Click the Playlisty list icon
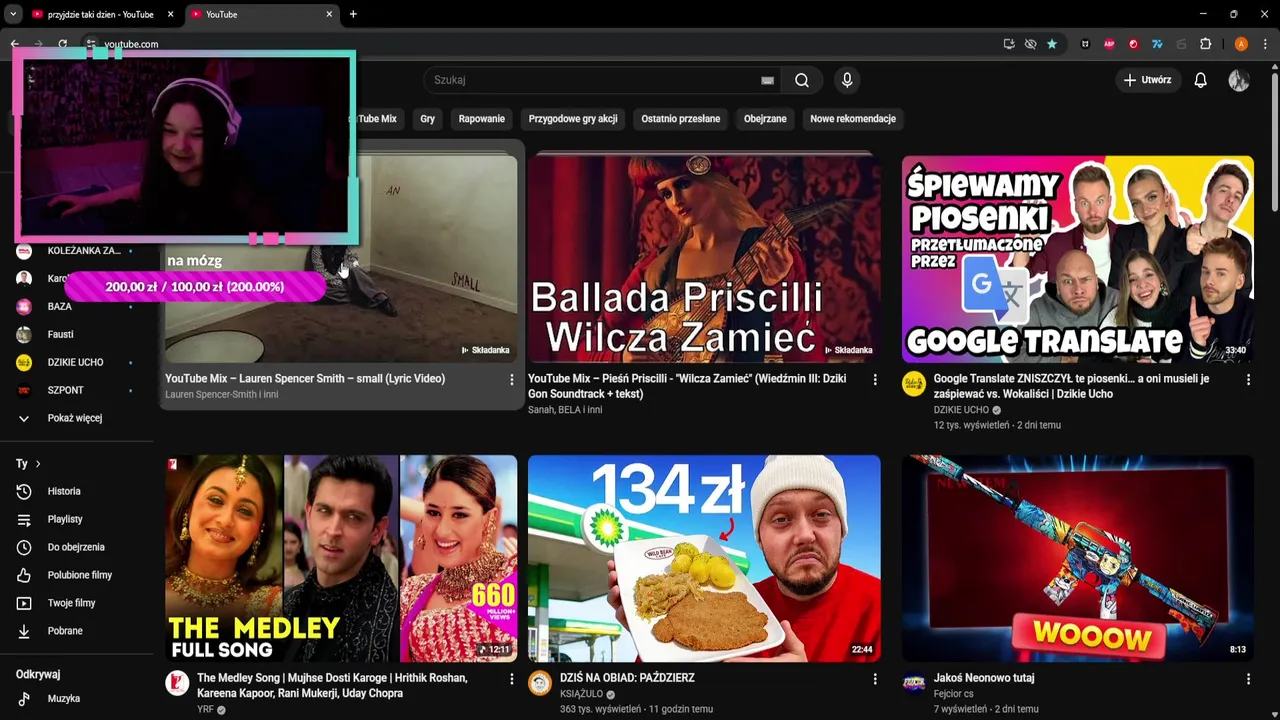 coord(24,519)
